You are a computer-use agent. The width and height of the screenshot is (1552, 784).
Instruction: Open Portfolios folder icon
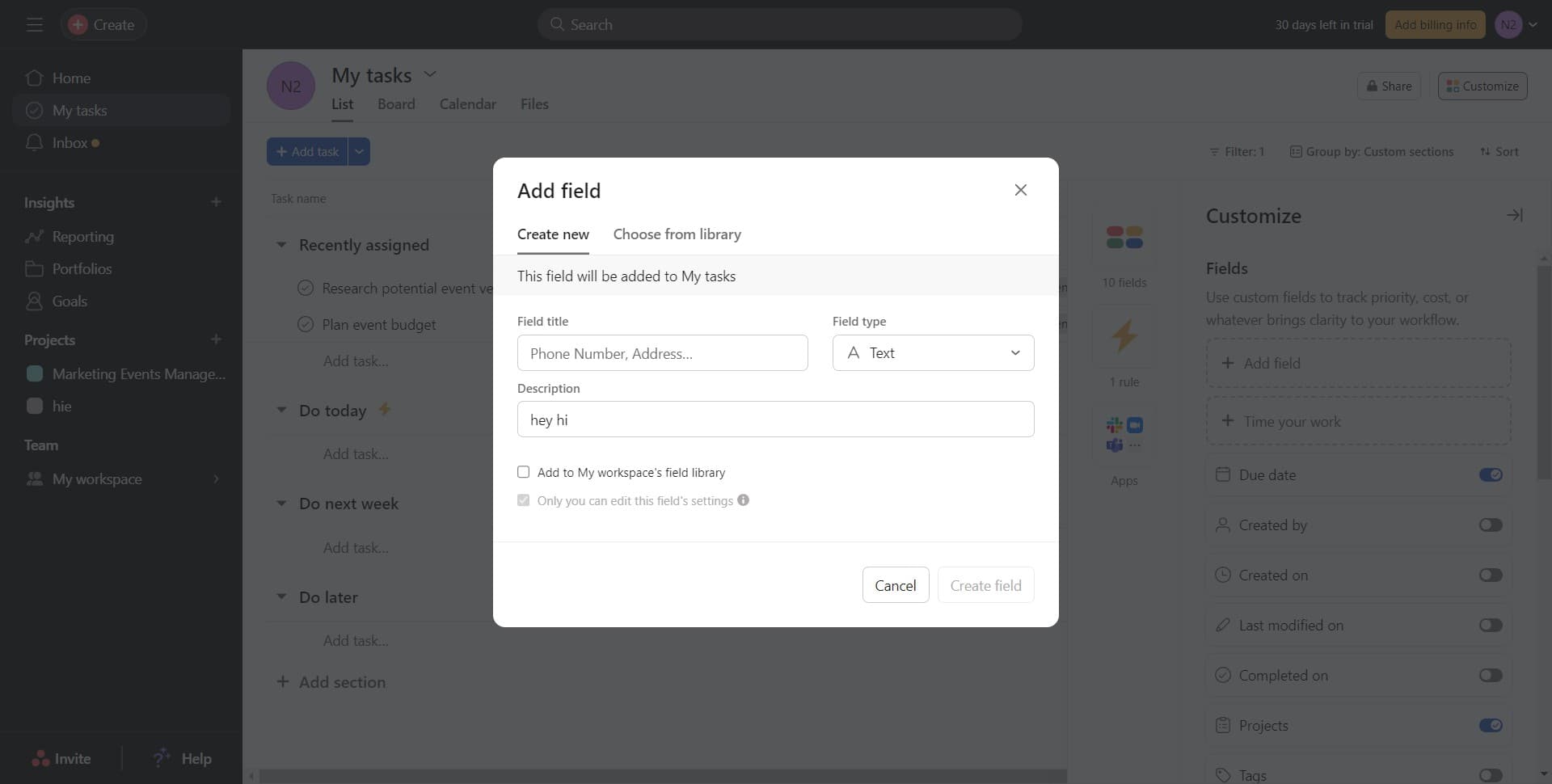34,269
